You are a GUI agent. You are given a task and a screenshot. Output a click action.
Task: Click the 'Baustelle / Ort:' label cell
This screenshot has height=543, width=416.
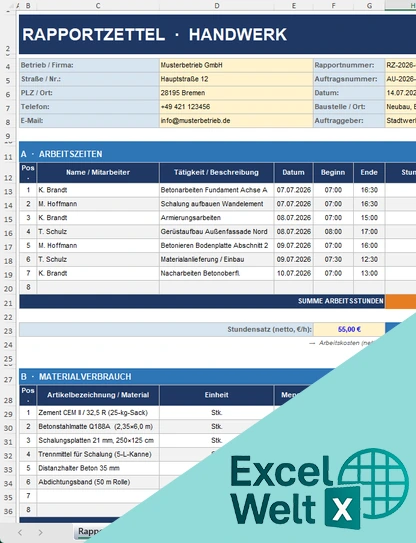tap(349, 107)
